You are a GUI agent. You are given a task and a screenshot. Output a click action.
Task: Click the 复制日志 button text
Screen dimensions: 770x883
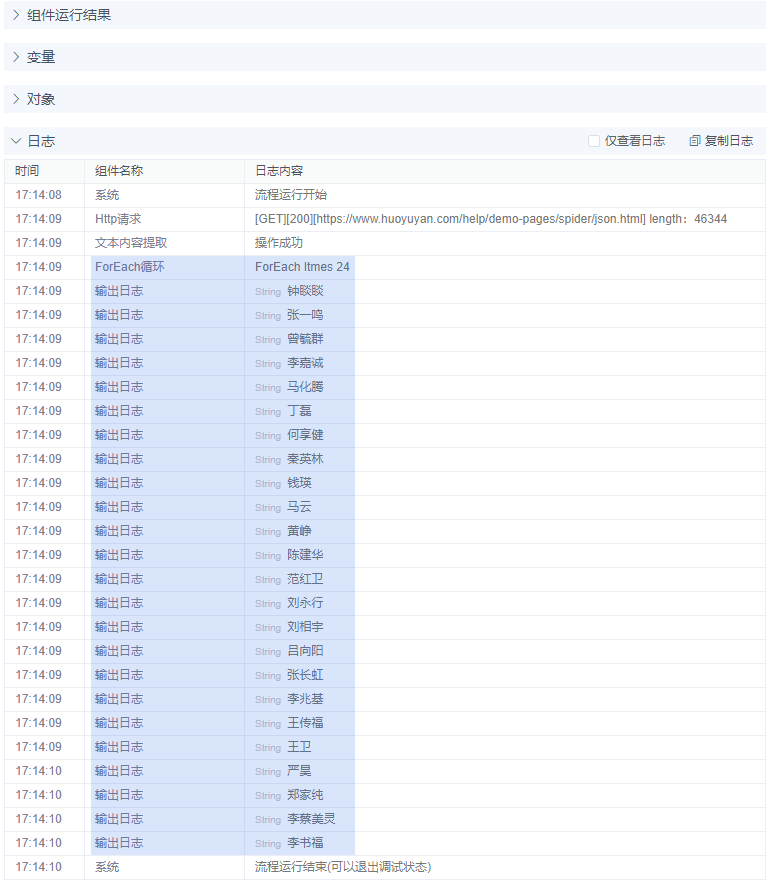click(729, 141)
